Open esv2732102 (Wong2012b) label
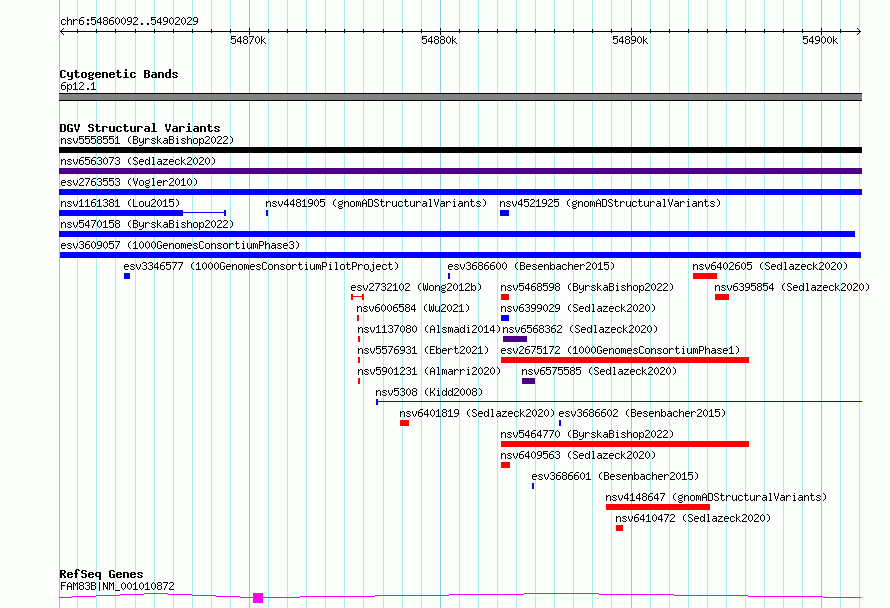The height and width of the screenshot is (608, 890). point(416,287)
